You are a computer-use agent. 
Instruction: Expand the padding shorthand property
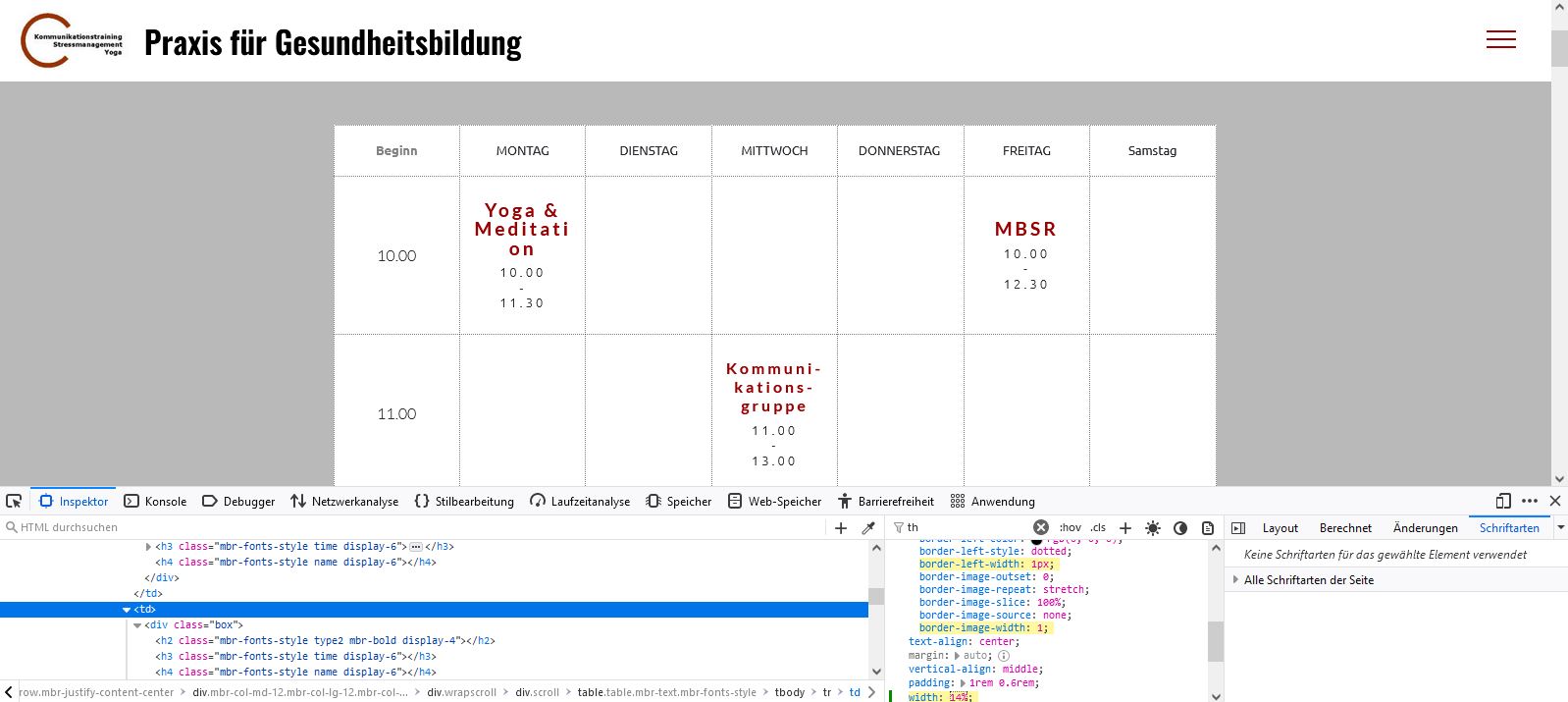pyautogui.click(x=964, y=682)
